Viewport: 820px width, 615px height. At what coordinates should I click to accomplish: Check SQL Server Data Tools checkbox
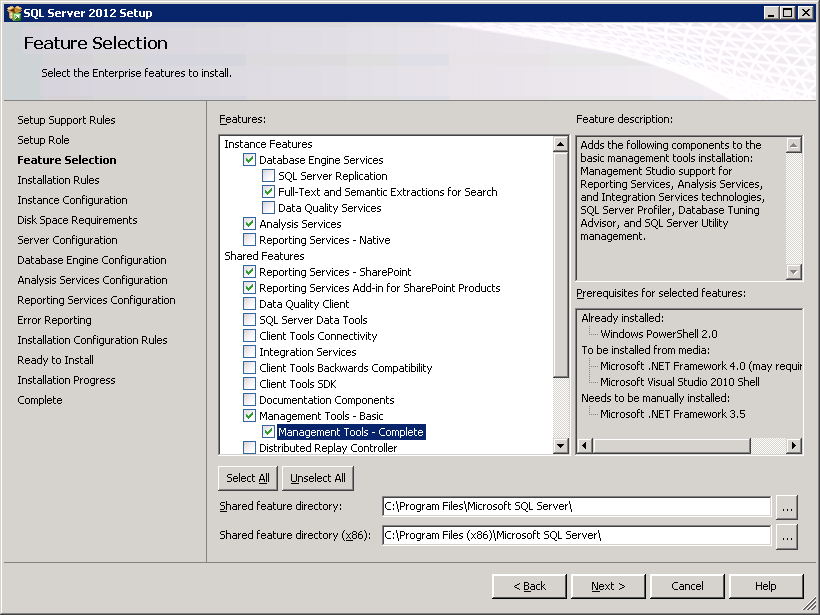pyautogui.click(x=249, y=320)
